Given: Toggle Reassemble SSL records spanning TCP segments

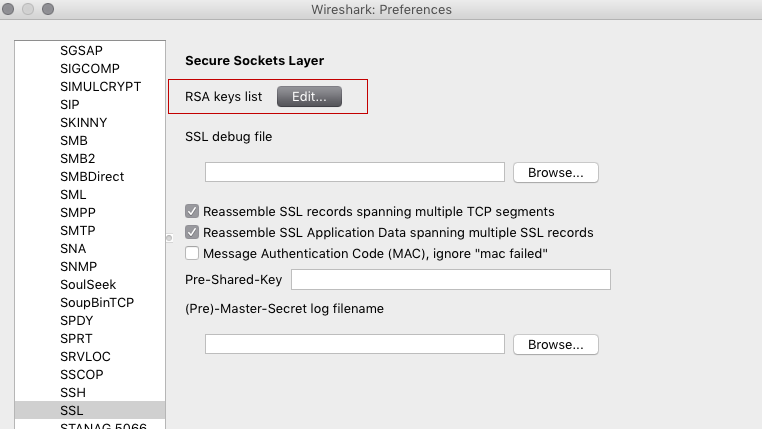Looking at the screenshot, I should (x=192, y=211).
